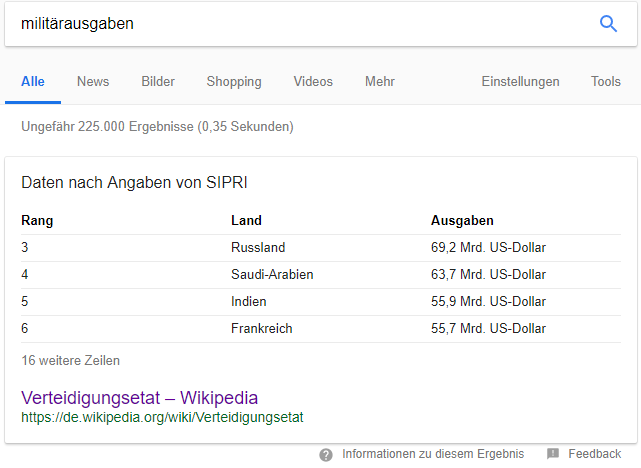The image size is (641, 468).
Task: Click the question mark info icon
Action: coord(326,455)
